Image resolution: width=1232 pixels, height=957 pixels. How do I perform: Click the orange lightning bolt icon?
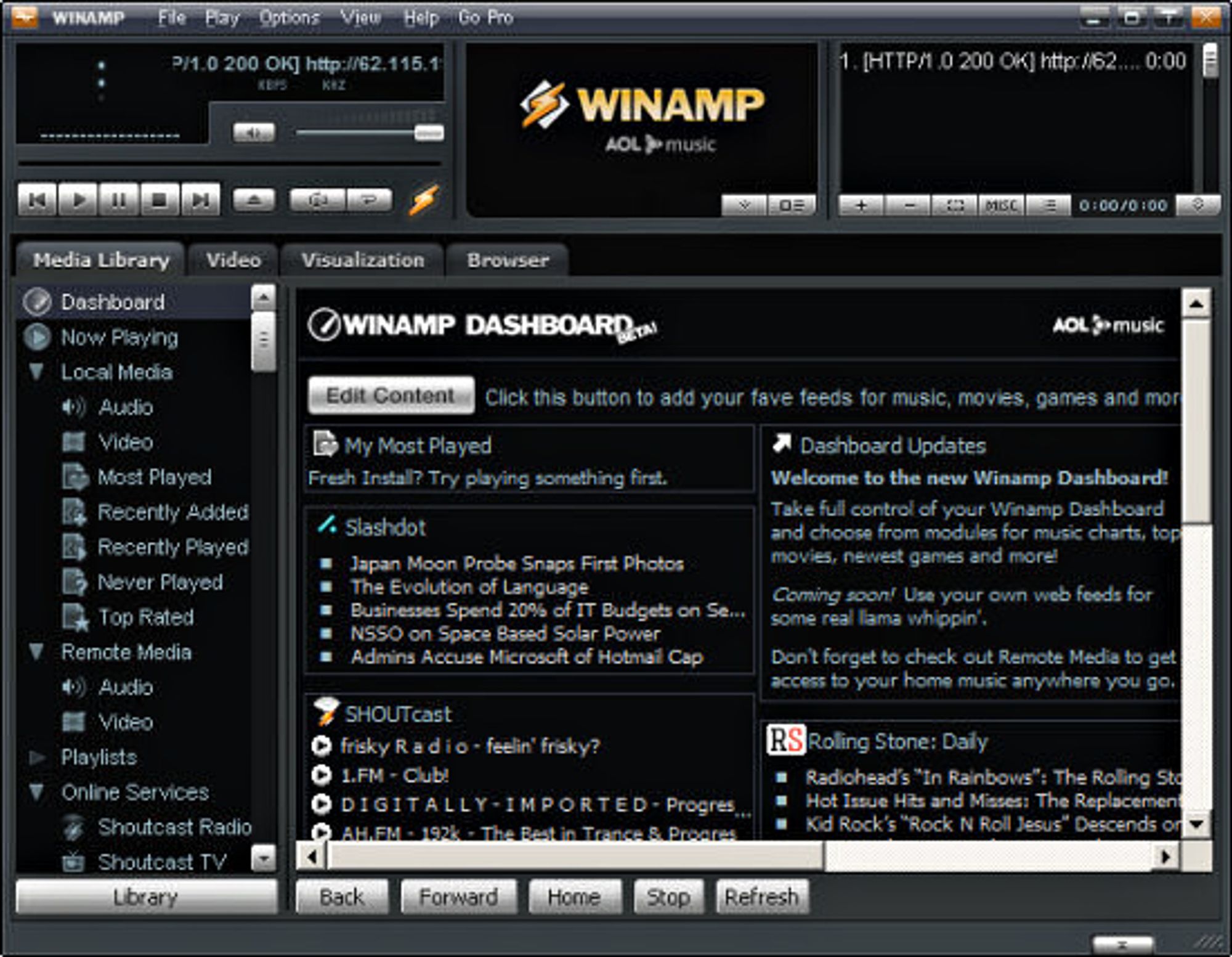coord(424,200)
